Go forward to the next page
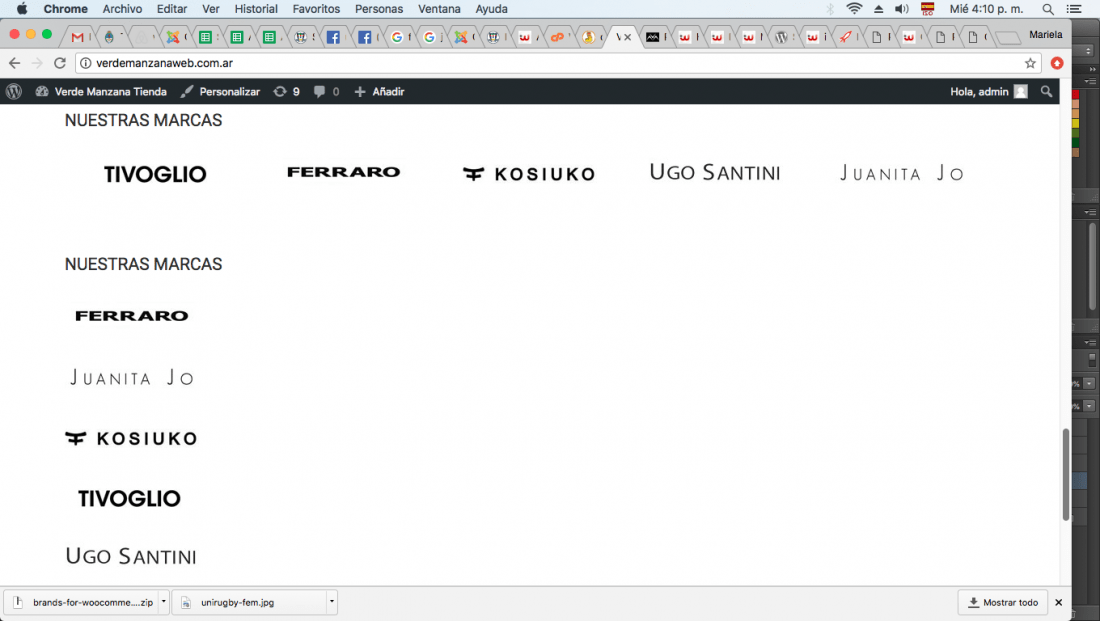This screenshot has height=621, width=1100. tap(37, 63)
